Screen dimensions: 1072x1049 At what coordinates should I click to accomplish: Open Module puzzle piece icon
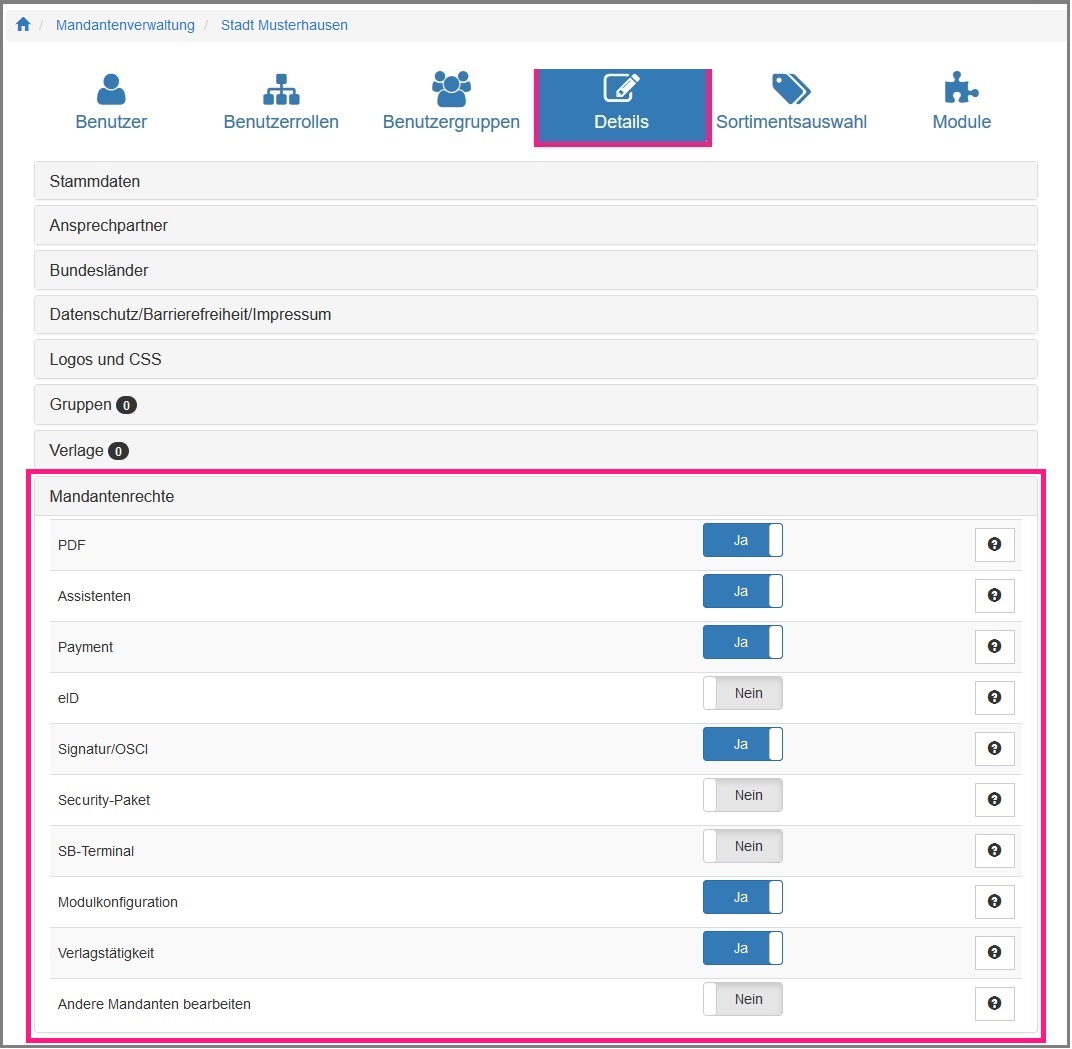[x=961, y=90]
